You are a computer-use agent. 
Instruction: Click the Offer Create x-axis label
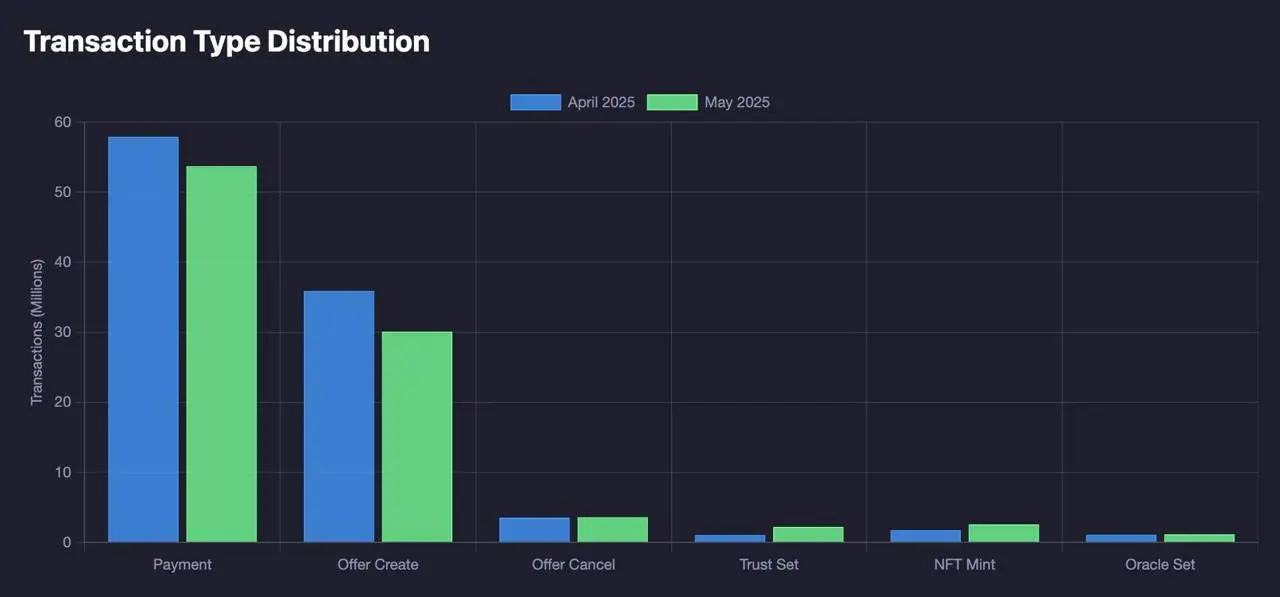coord(378,565)
